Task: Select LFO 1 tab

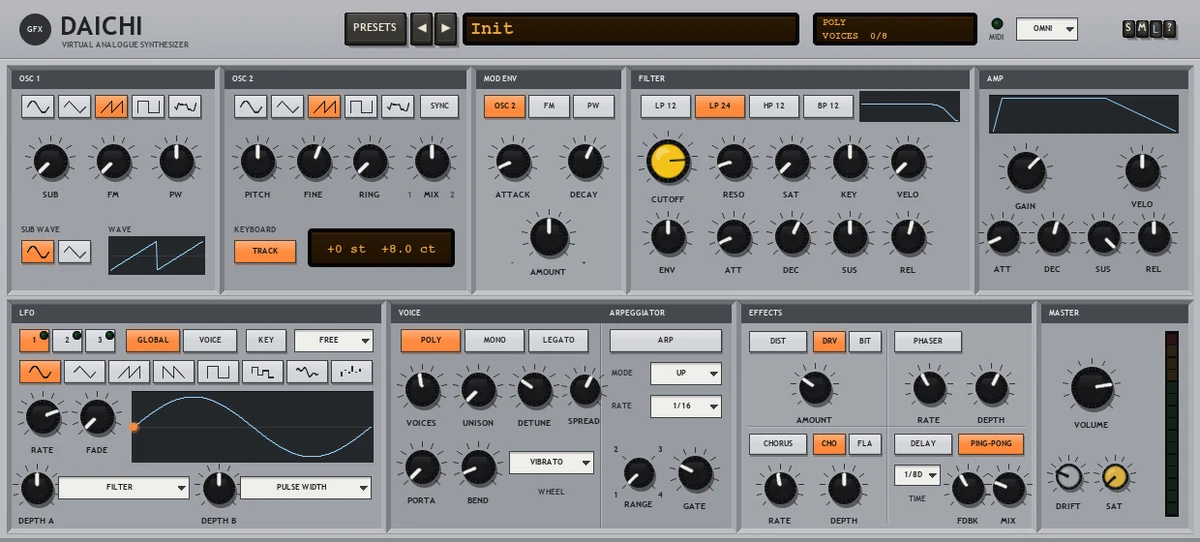Action: 34,340
